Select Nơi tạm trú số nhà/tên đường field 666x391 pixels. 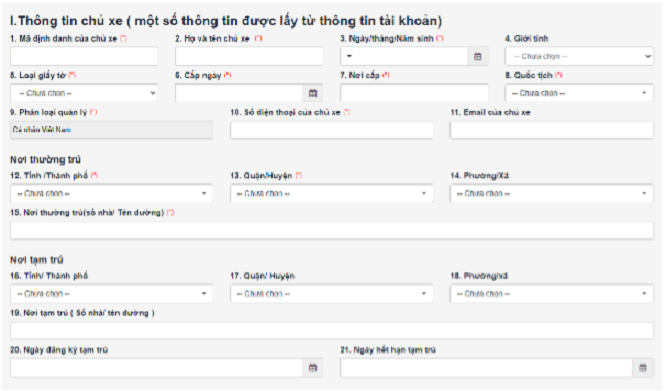(x=332, y=331)
